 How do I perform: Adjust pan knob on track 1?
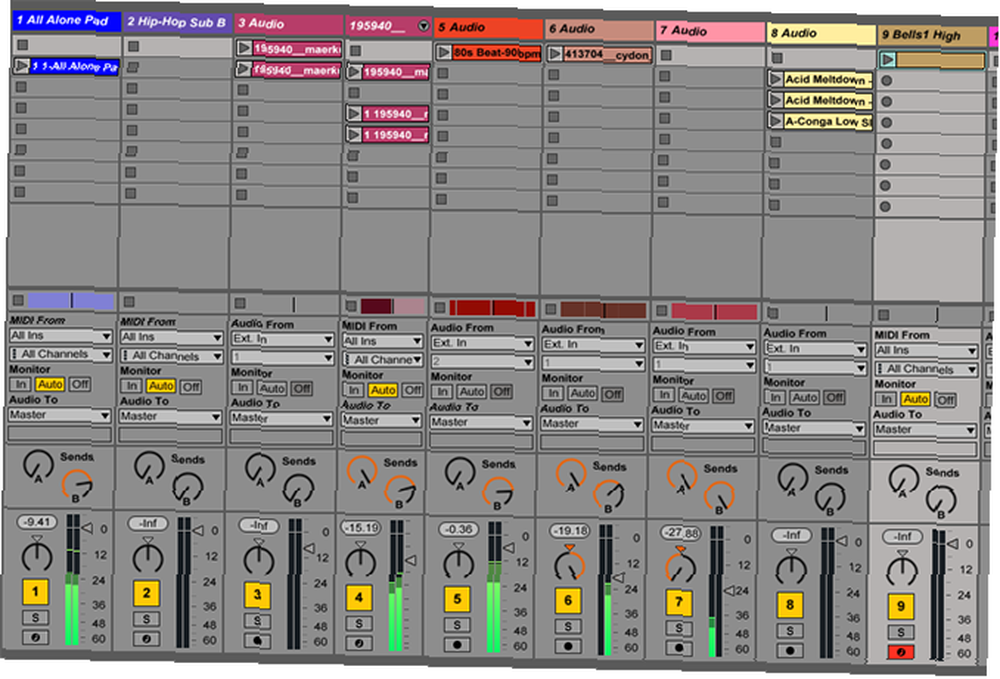[37, 557]
